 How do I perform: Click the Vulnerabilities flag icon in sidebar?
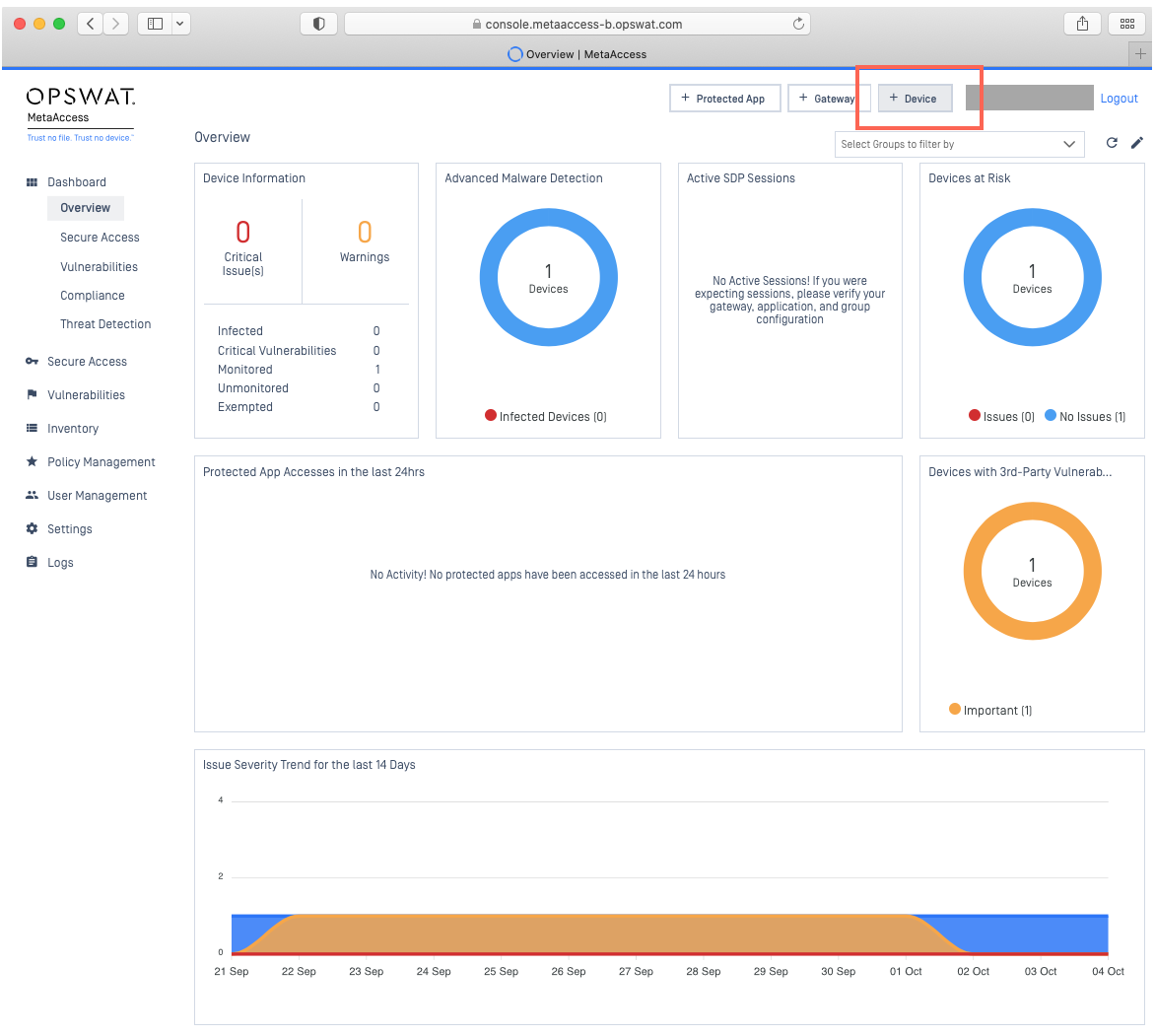[32, 395]
